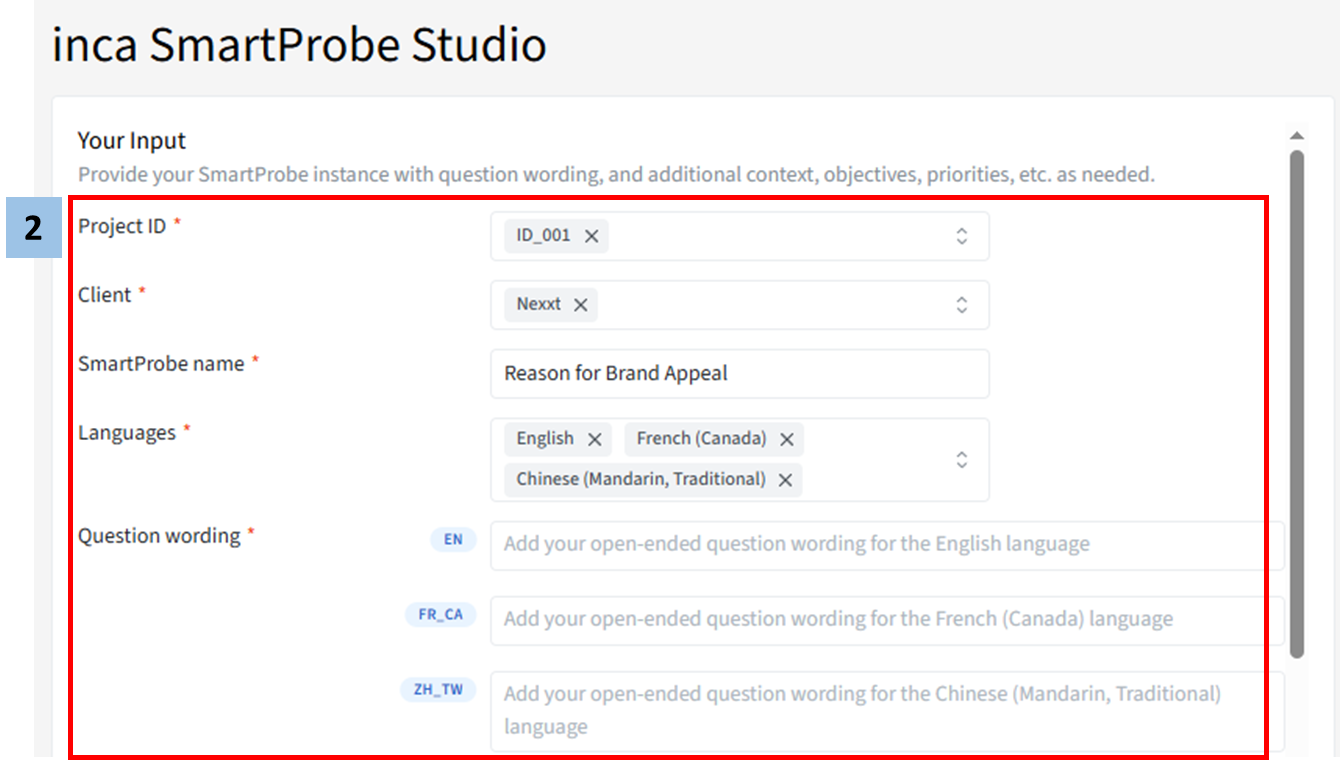Click the Nexxt client tag label

point(538,305)
